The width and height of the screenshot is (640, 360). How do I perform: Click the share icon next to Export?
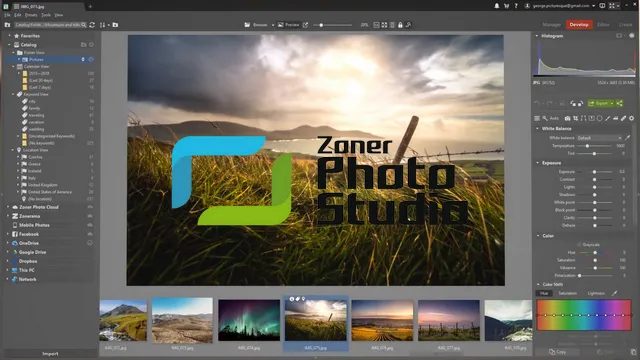point(619,103)
